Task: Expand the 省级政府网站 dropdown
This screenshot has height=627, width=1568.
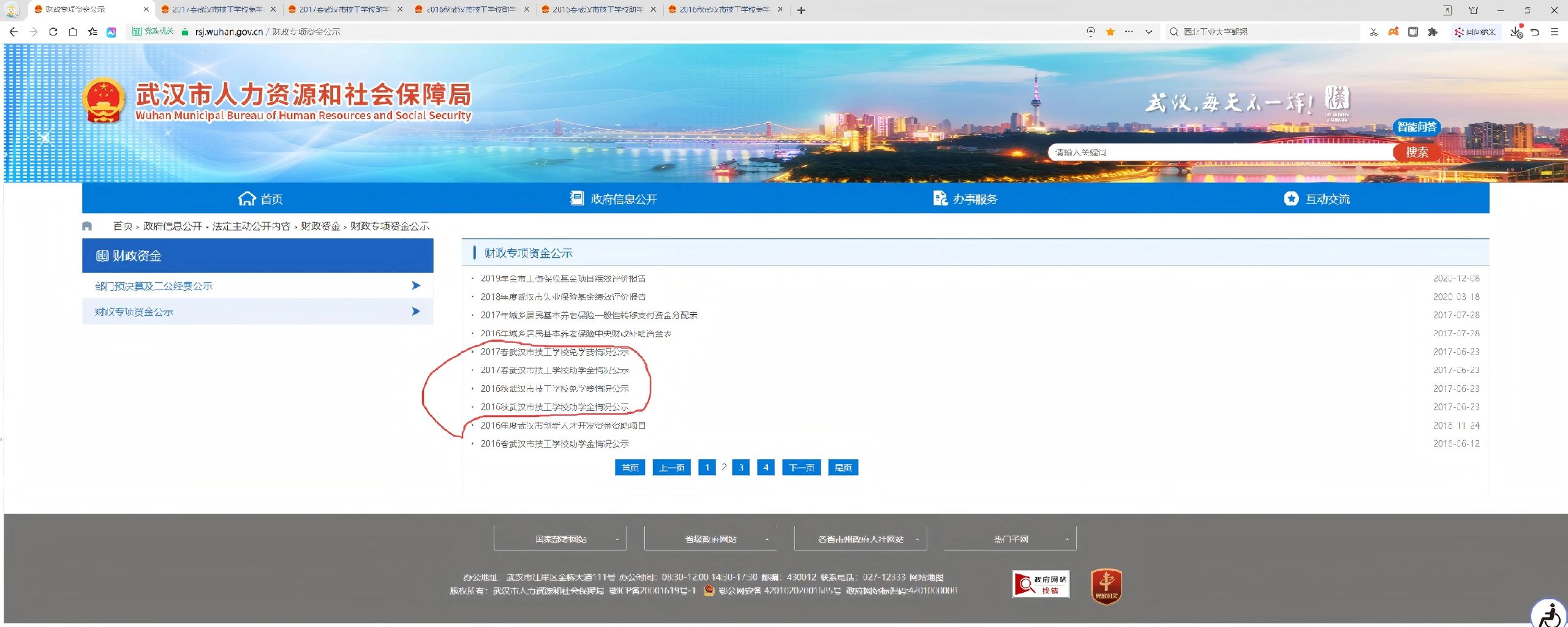Action: (x=710, y=539)
